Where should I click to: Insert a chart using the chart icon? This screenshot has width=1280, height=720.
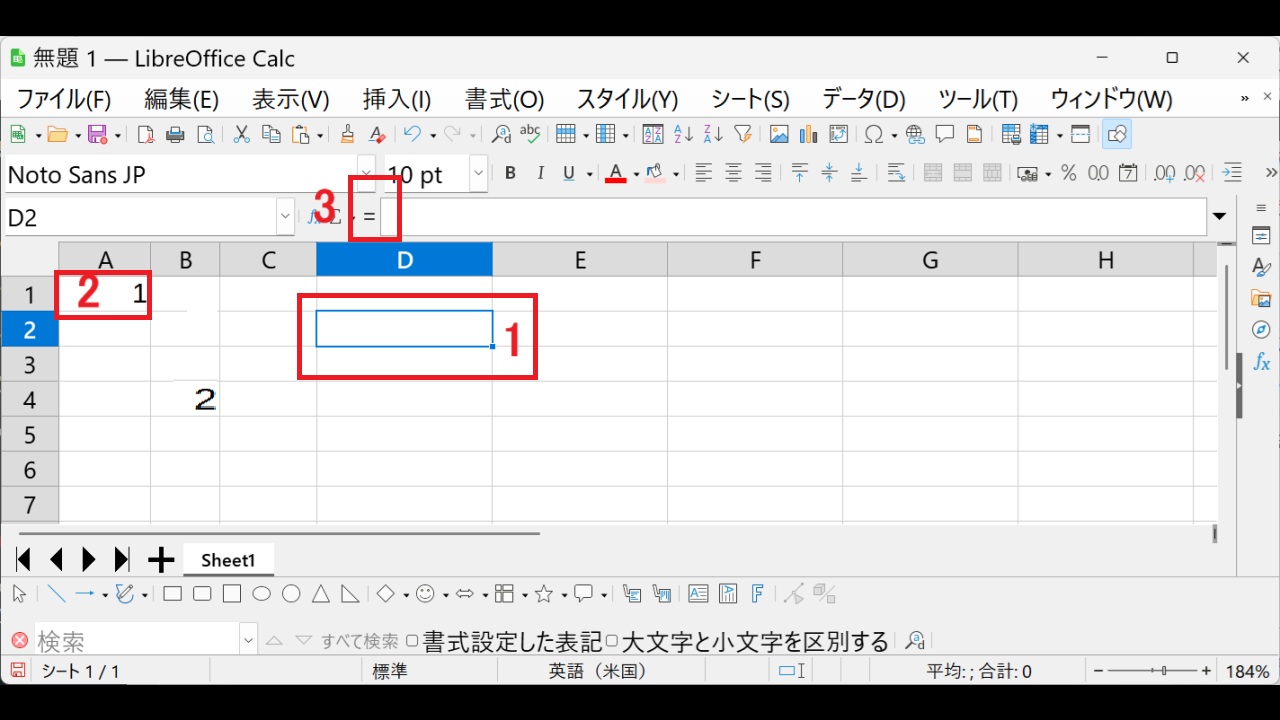click(x=808, y=133)
